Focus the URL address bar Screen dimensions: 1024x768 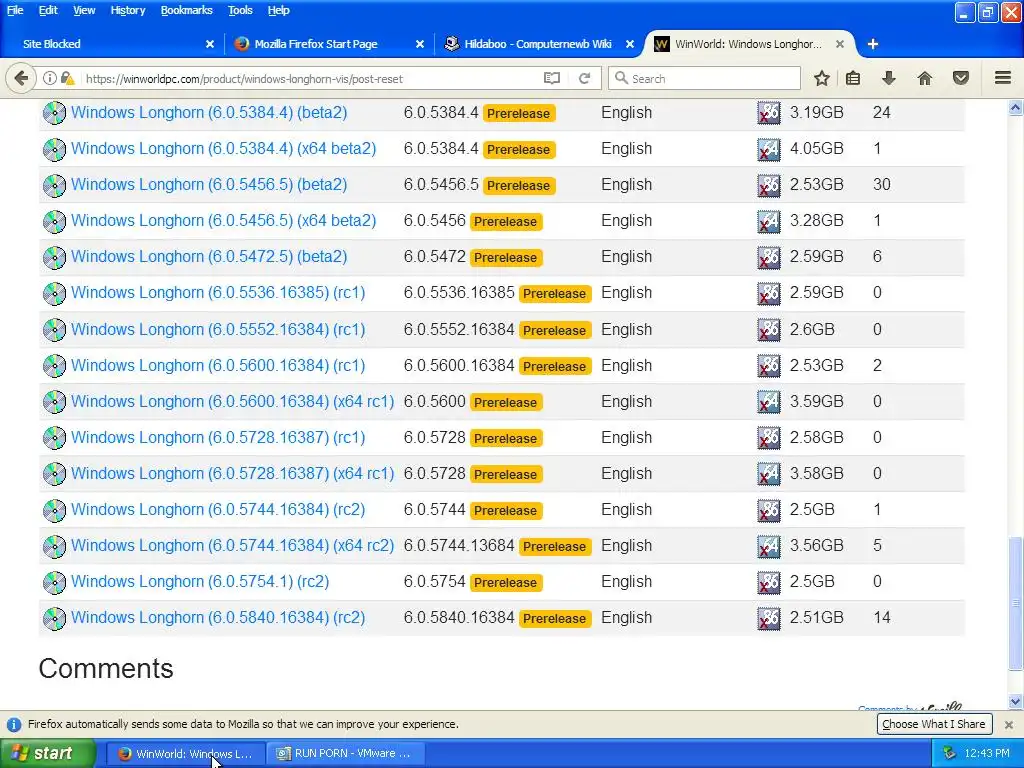tap(310, 78)
